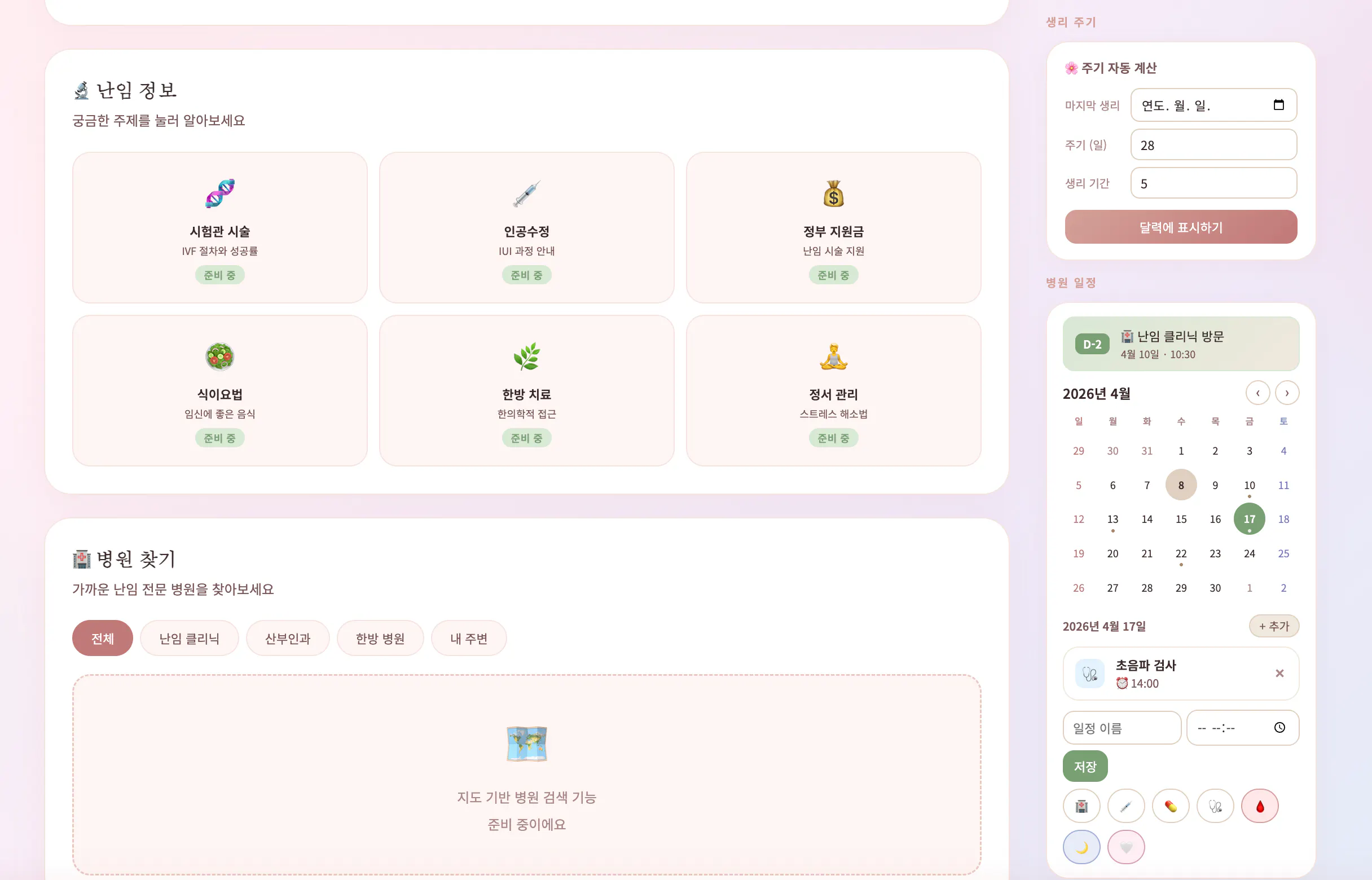Delete the 초음파 검사 appointment with X

1280,674
